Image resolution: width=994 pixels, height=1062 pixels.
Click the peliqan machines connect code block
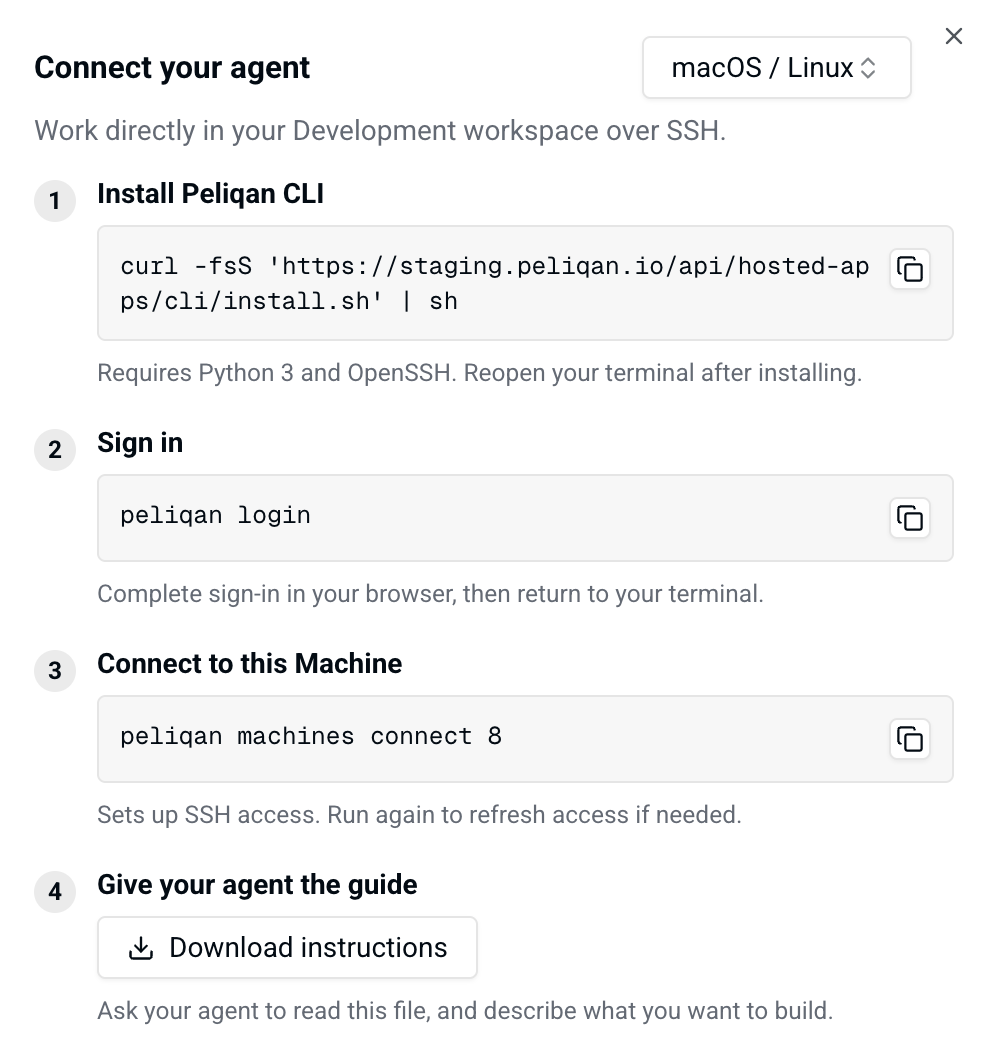coord(525,739)
